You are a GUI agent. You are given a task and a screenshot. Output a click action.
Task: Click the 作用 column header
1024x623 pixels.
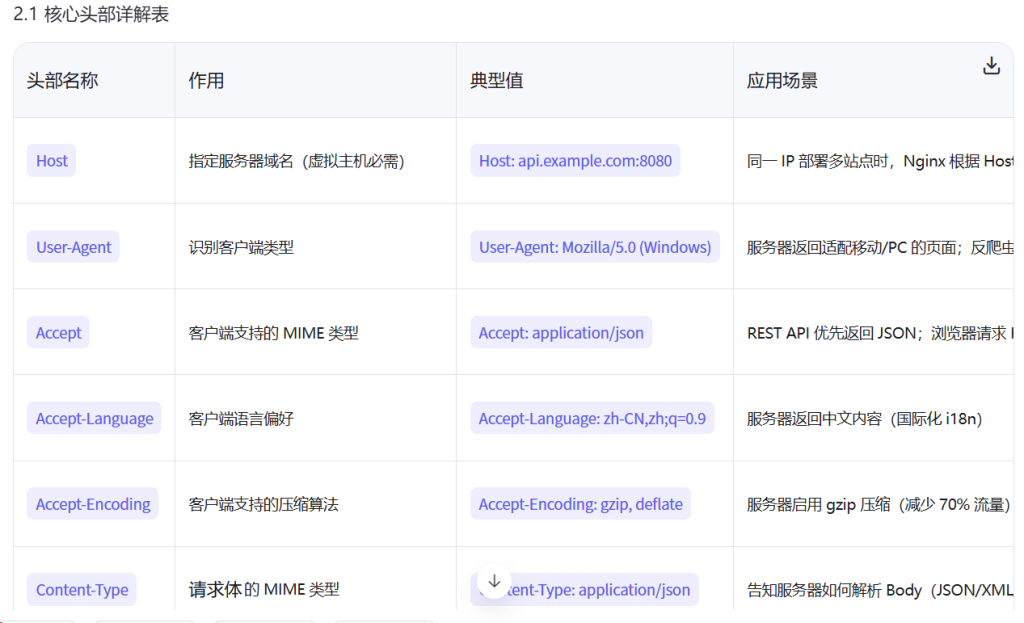(206, 81)
